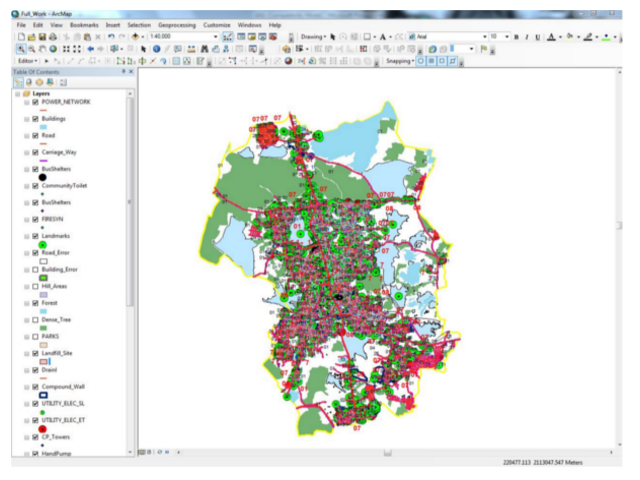Apply bold text formatting
This screenshot has height=480, width=640.
[516, 37]
